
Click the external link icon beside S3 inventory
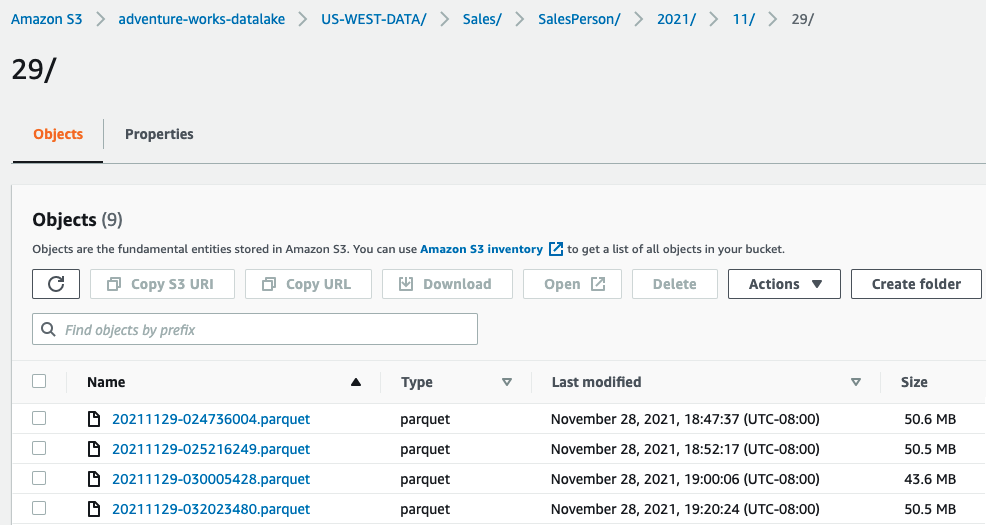557,249
